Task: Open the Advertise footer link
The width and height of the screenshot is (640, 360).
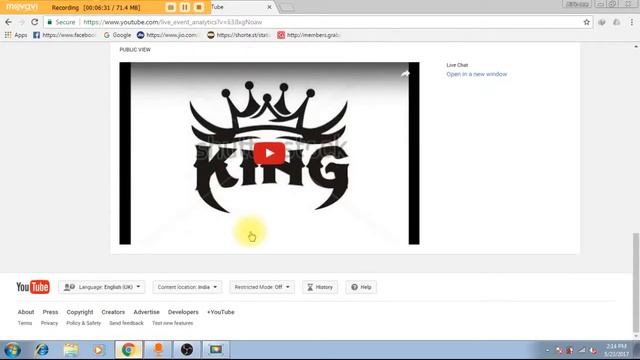Action: coord(146,312)
